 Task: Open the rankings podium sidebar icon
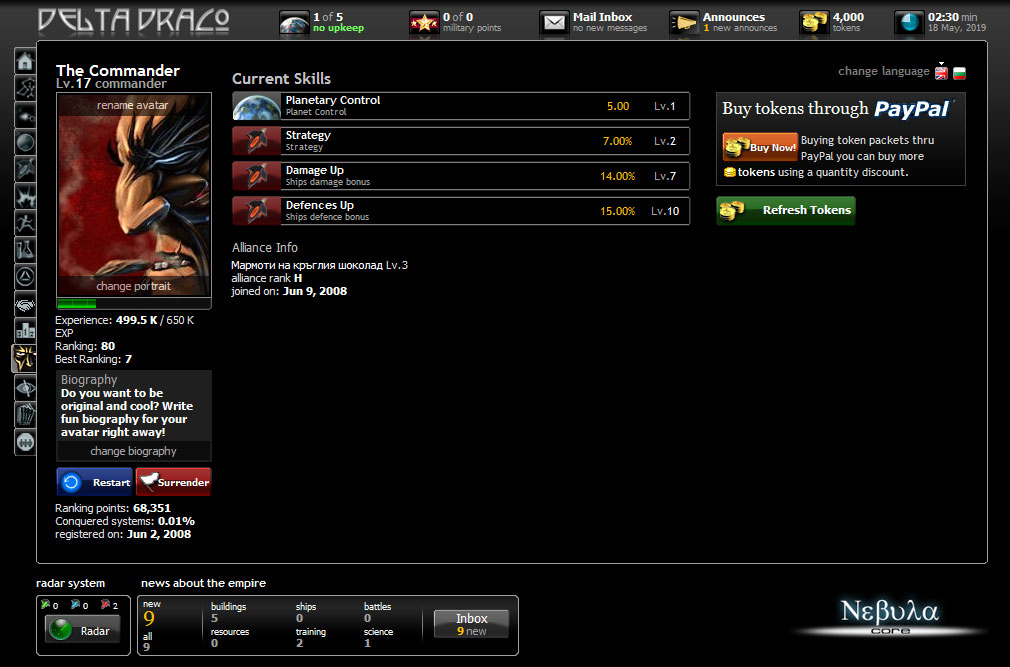tap(25, 330)
